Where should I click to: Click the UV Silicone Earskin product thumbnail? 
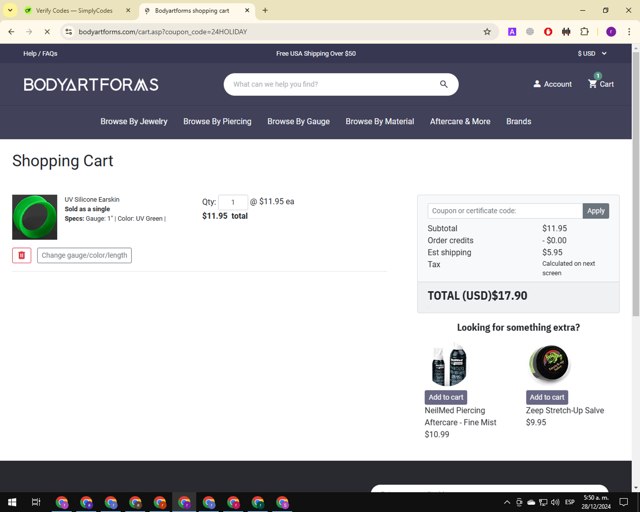pos(35,217)
